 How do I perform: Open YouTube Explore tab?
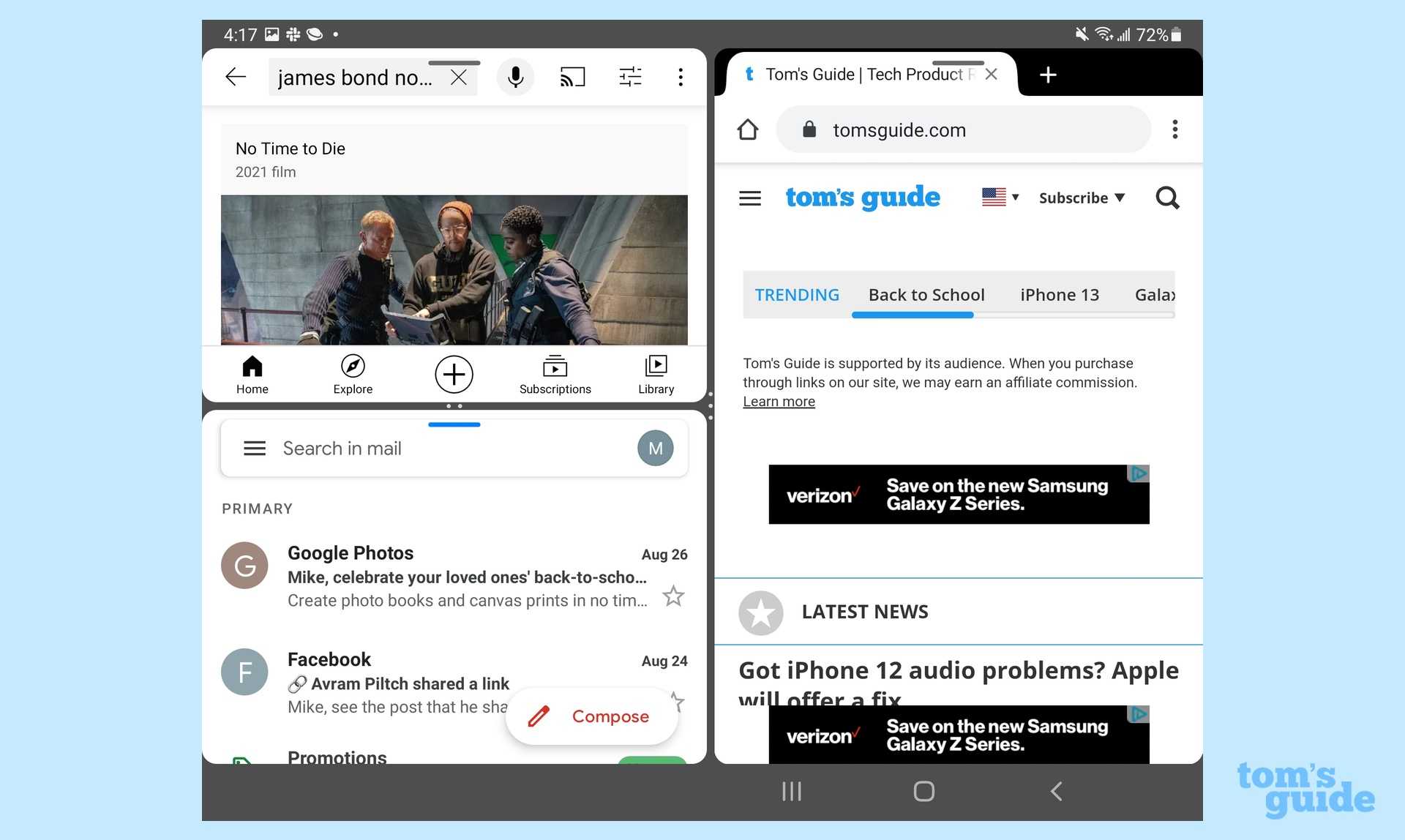[353, 375]
